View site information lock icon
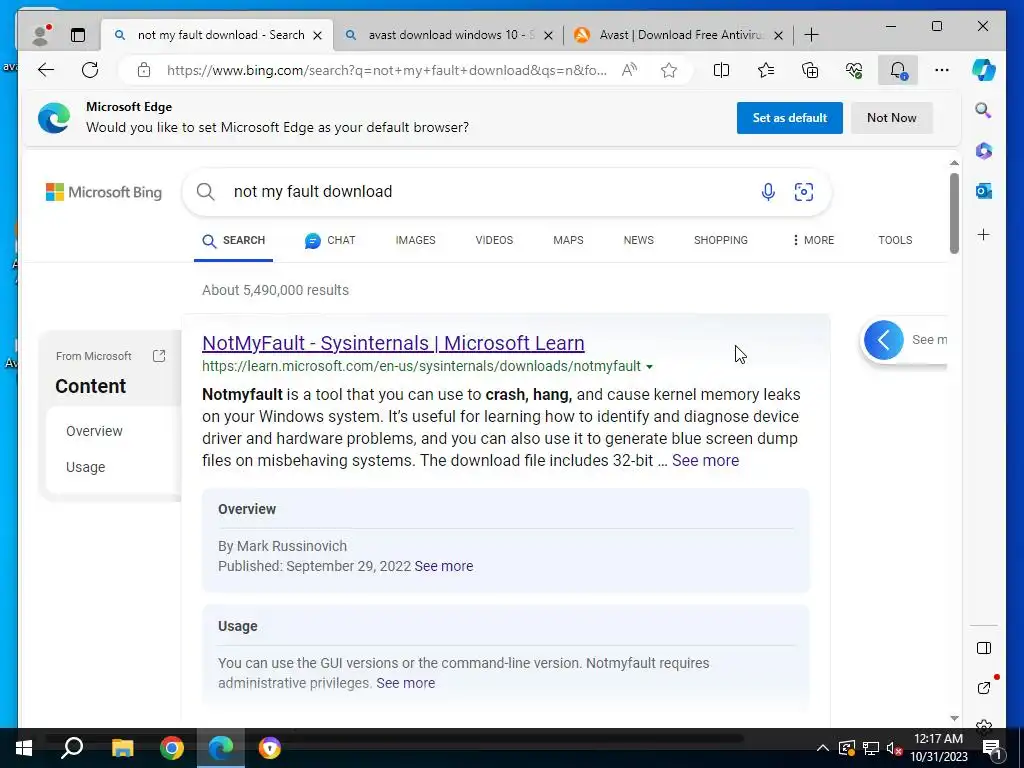The image size is (1024, 768). pos(144,70)
